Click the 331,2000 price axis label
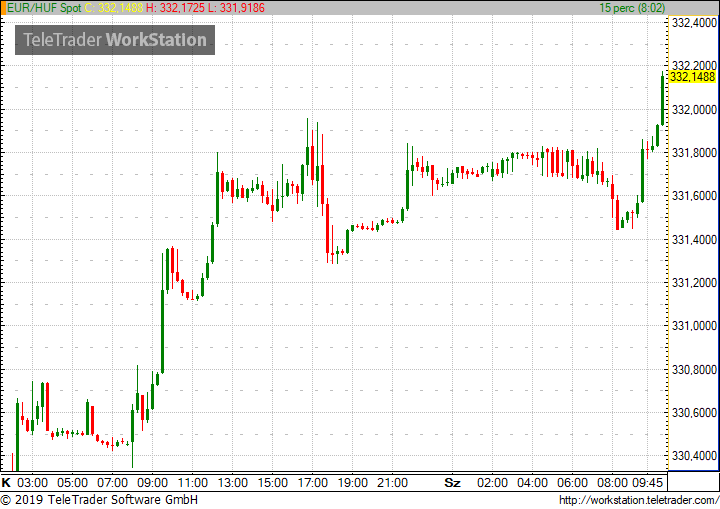Screen dimensions: 720x509 click(694, 283)
